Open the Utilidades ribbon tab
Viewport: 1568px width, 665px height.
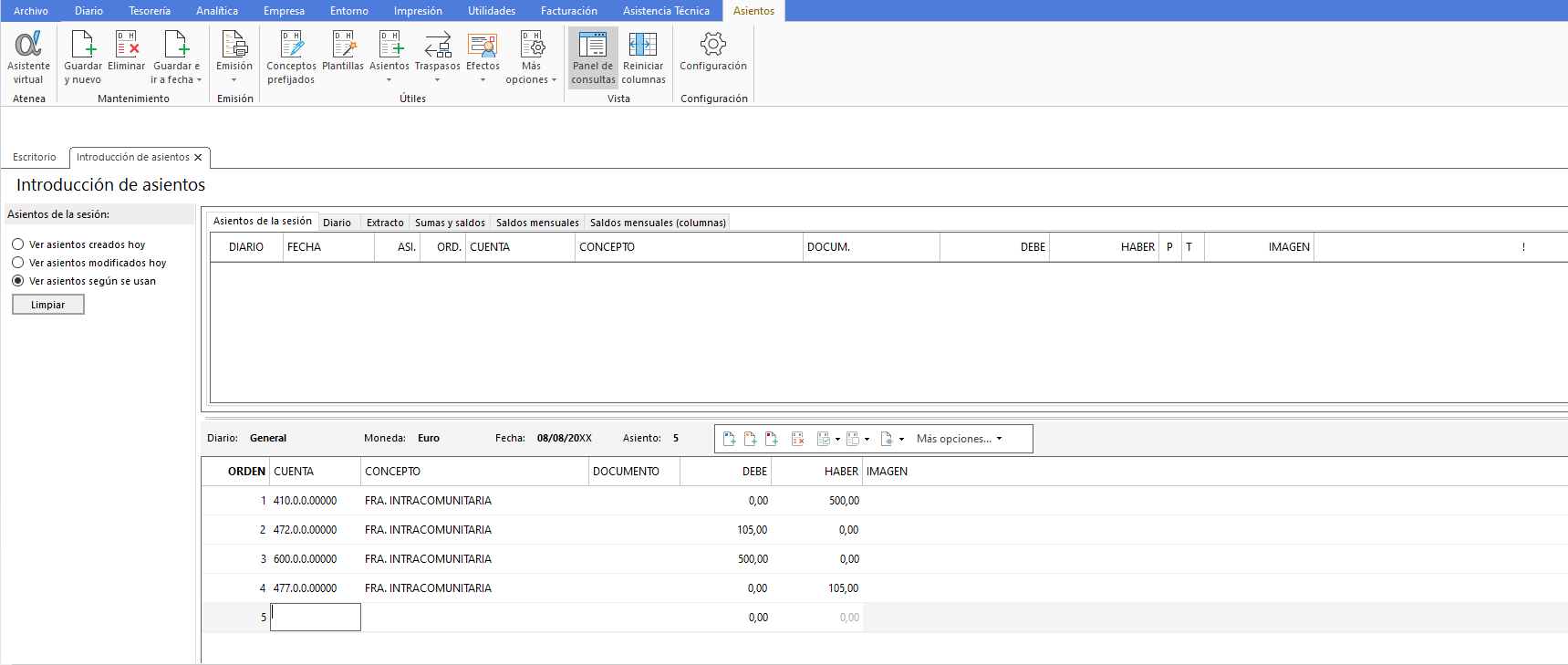tap(492, 11)
